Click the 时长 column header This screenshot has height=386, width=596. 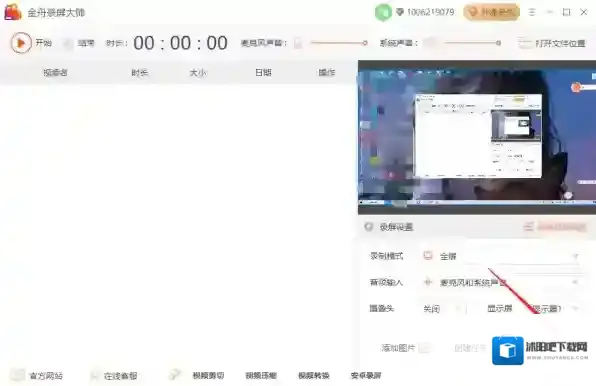(139, 72)
